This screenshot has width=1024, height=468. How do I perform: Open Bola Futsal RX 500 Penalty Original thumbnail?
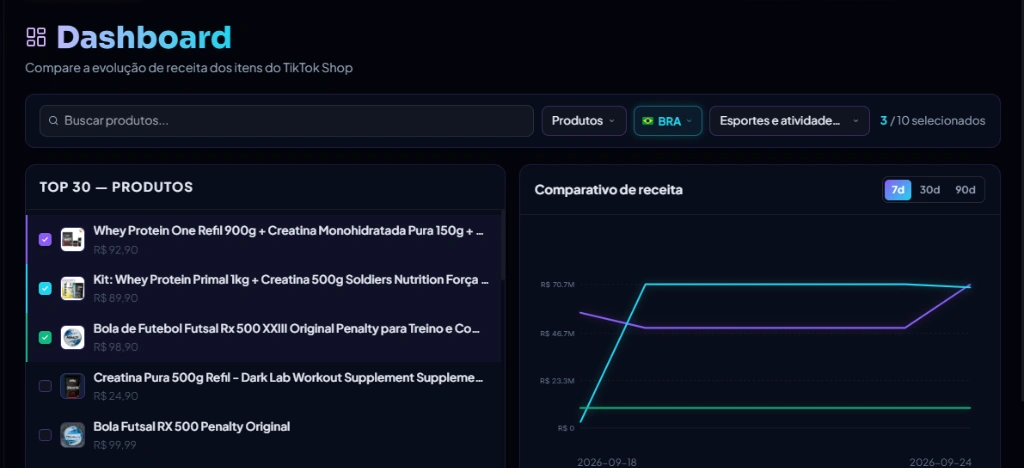[x=72, y=435]
